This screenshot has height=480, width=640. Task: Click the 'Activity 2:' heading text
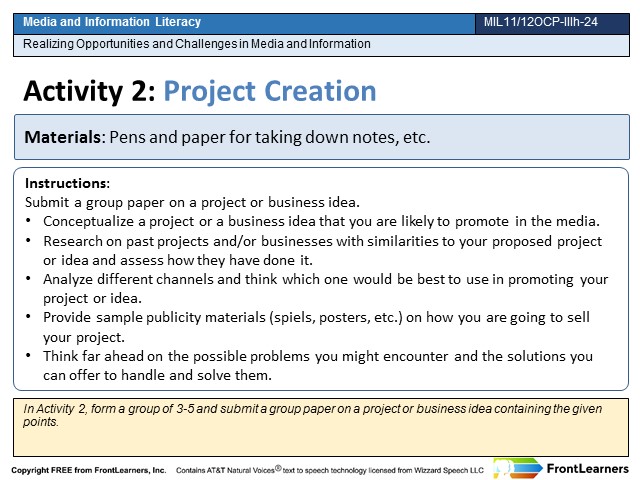(x=89, y=91)
